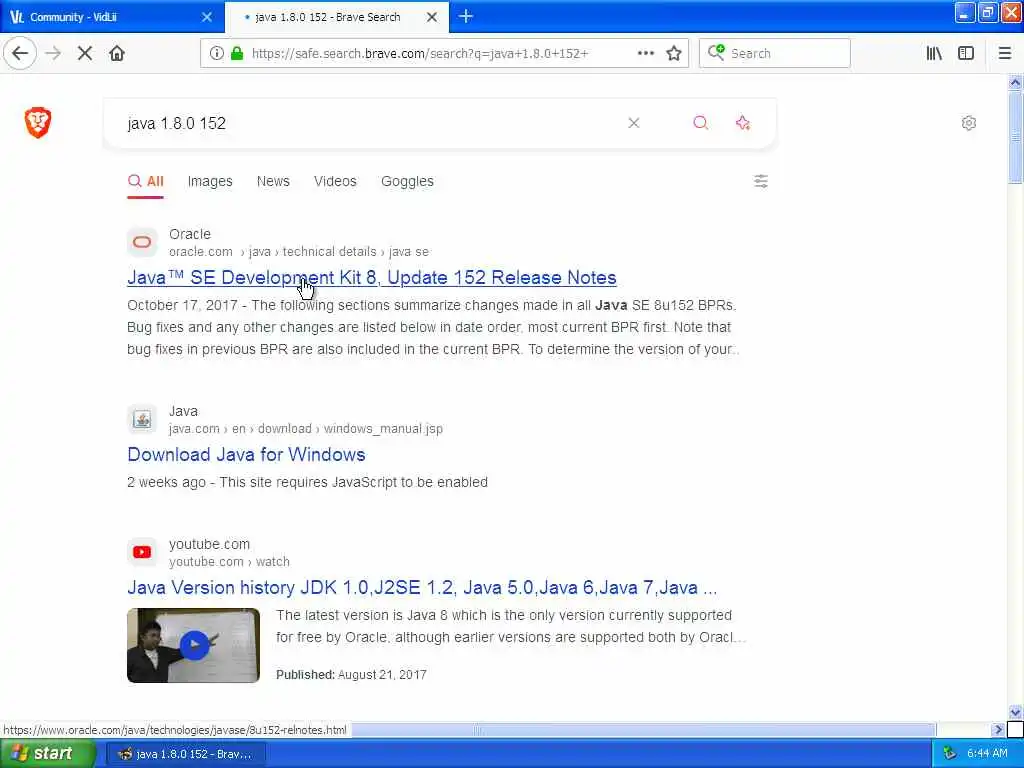The height and width of the screenshot is (768, 1024).
Task: Submit search using magnifier icon
Action: click(x=700, y=123)
